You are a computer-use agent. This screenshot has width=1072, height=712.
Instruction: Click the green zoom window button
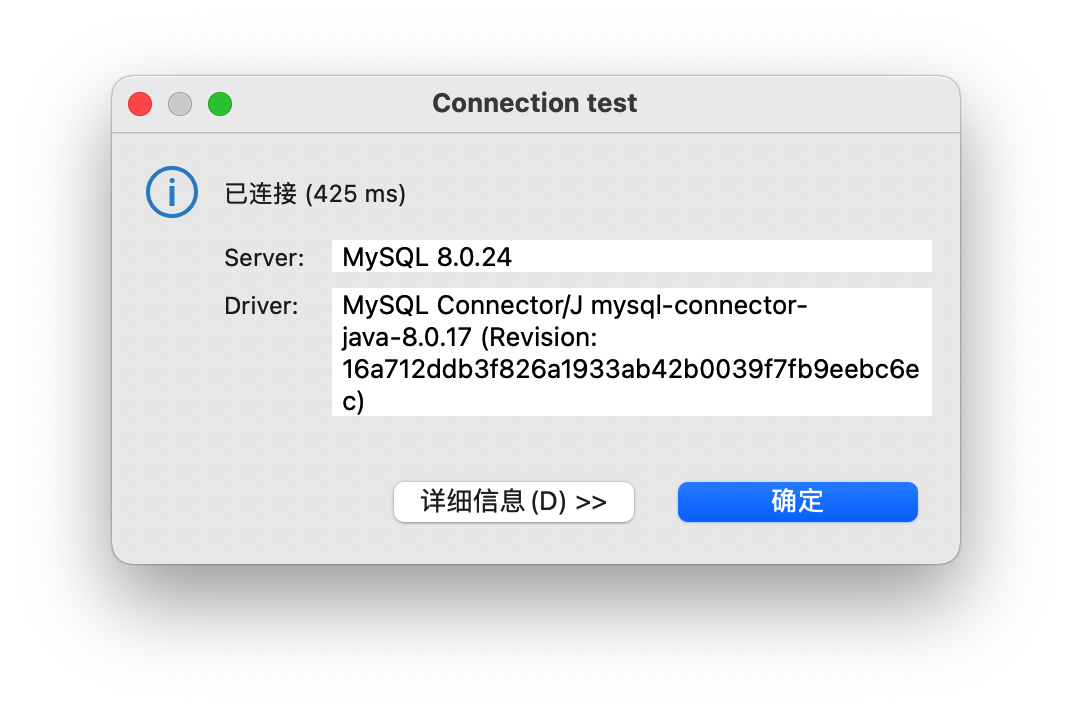(220, 104)
